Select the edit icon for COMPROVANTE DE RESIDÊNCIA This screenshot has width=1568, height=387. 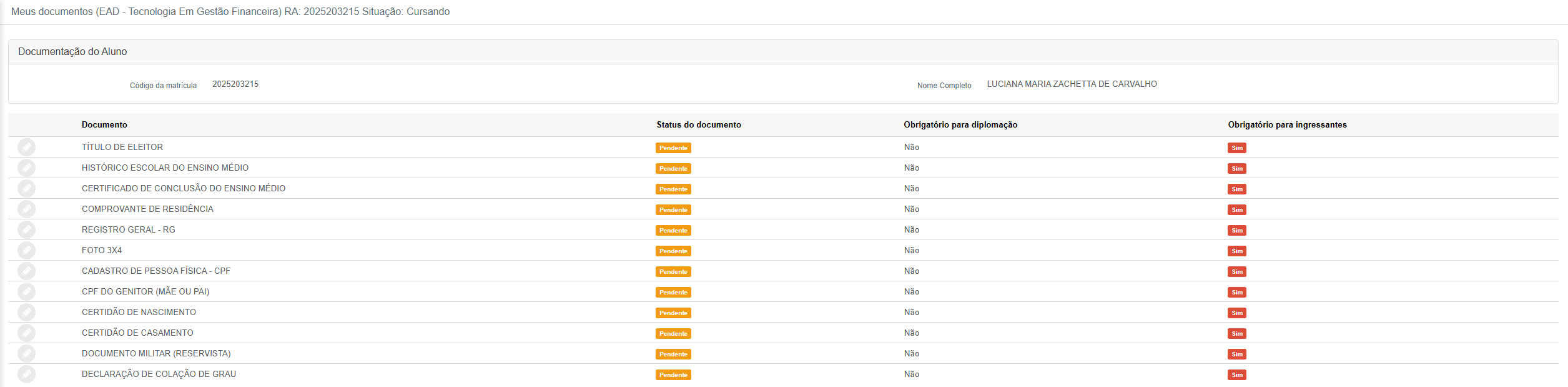coord(26,209)
